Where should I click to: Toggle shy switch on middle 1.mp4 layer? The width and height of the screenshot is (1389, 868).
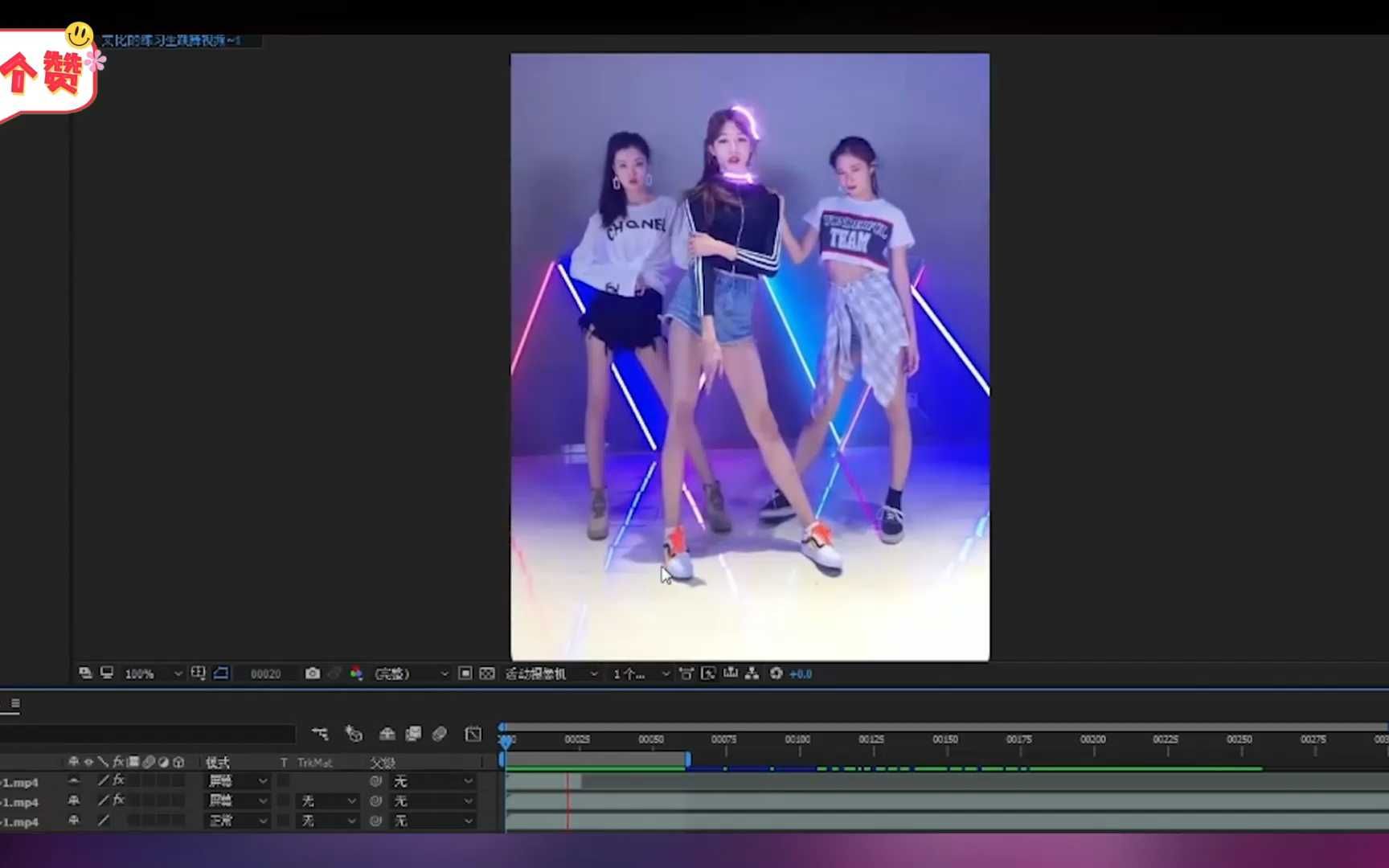click(x=74, y=800)
